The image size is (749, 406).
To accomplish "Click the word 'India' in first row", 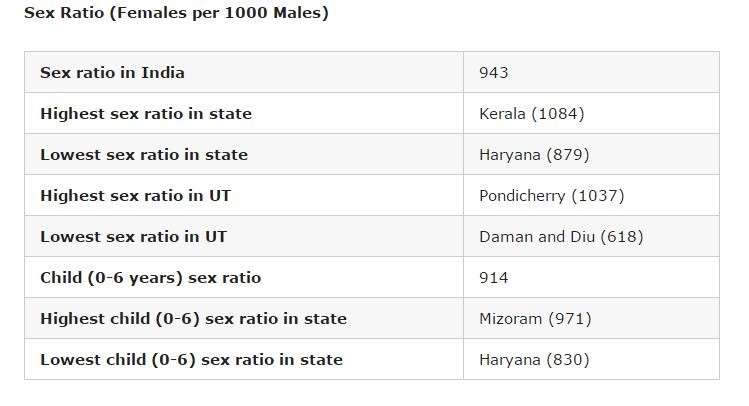I will [163, 73].
